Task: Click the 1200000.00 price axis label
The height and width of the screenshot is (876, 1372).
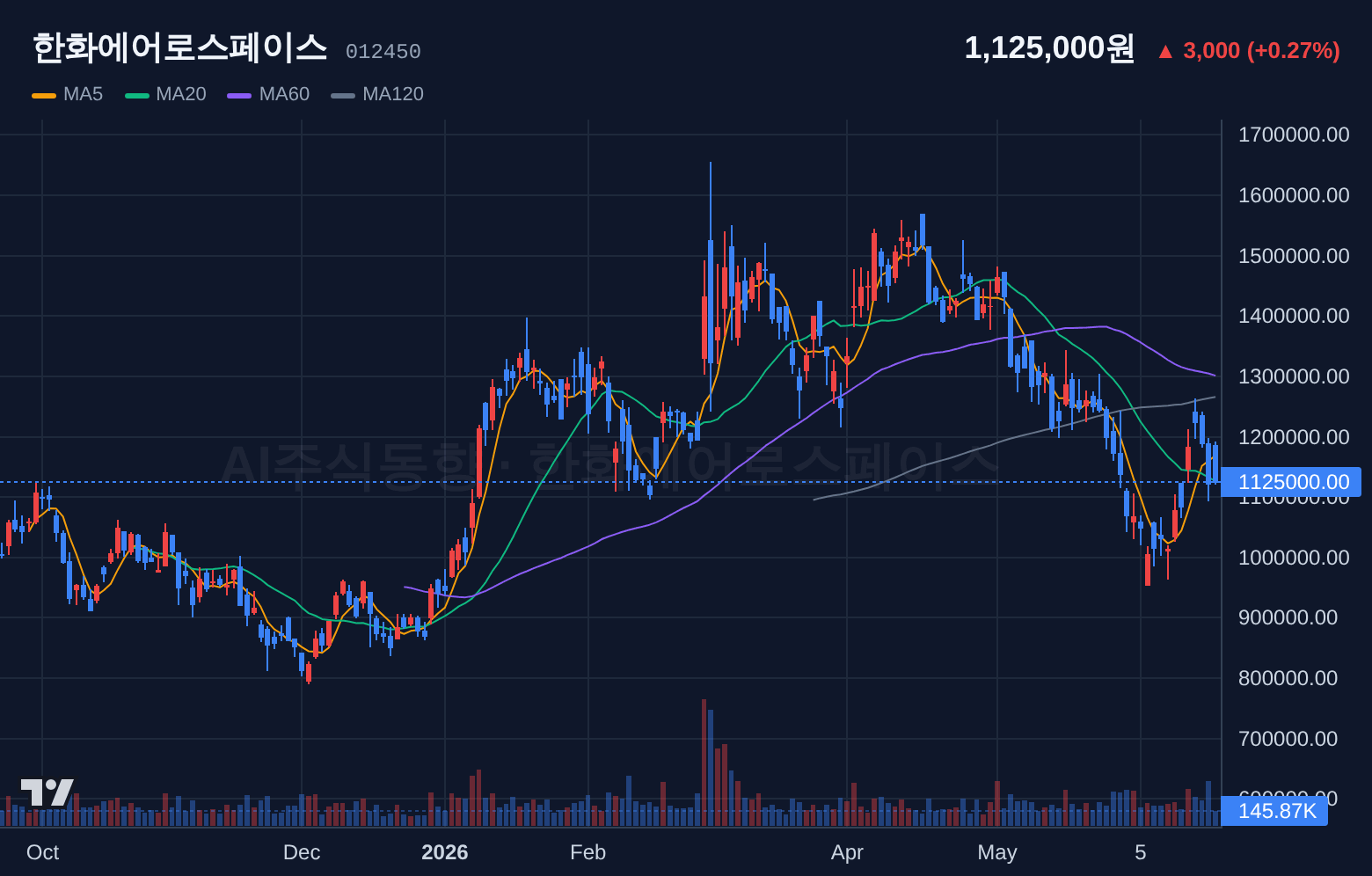Action: click(1294, 437)
